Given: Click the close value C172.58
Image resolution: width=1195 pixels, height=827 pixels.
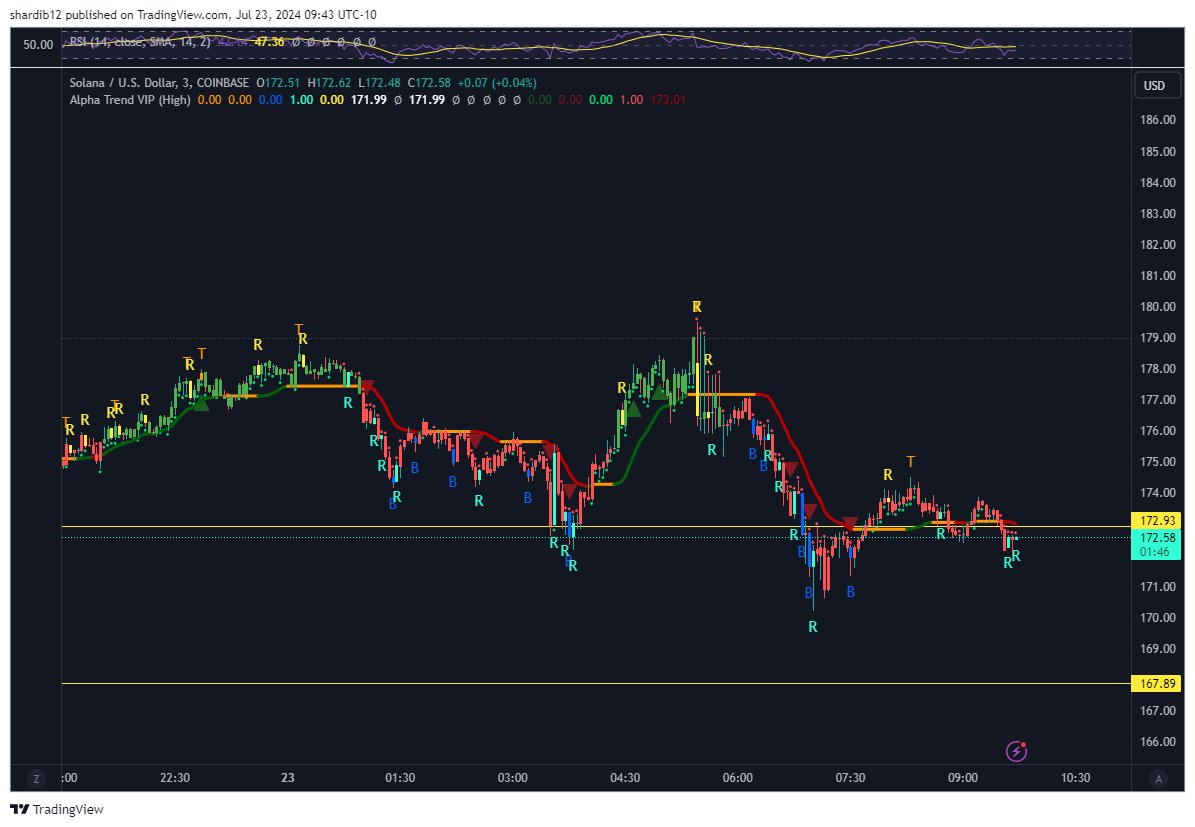Looking at the screenshot, I should point(429,82).
